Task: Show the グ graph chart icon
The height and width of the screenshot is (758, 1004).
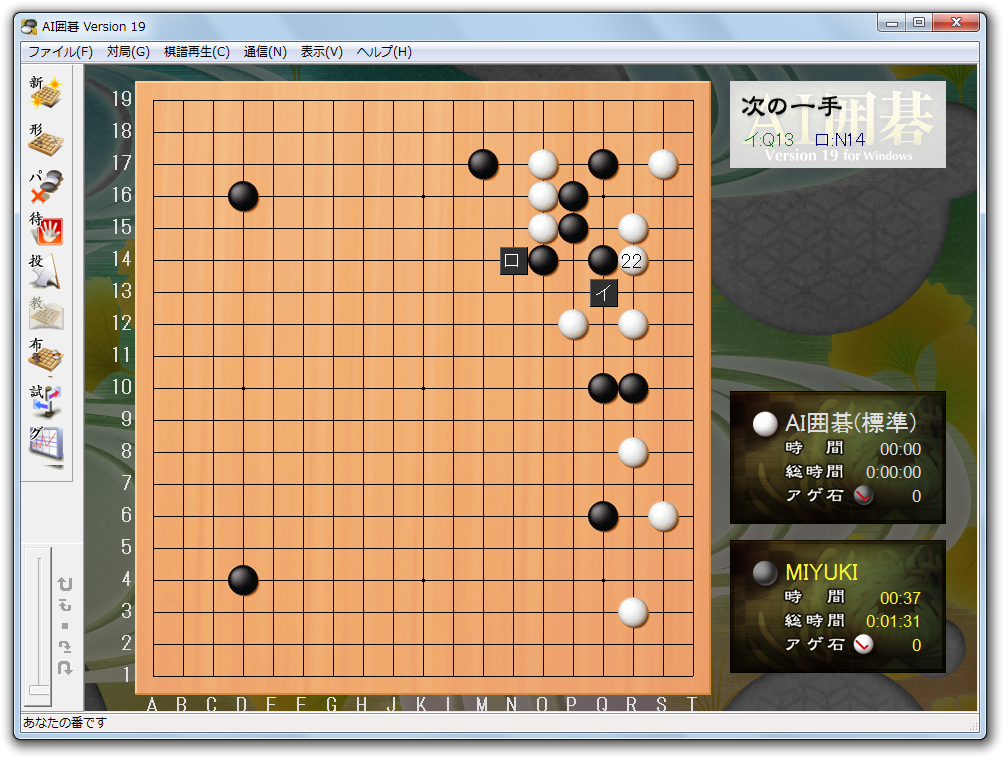Action: click(x=45, y=443)
